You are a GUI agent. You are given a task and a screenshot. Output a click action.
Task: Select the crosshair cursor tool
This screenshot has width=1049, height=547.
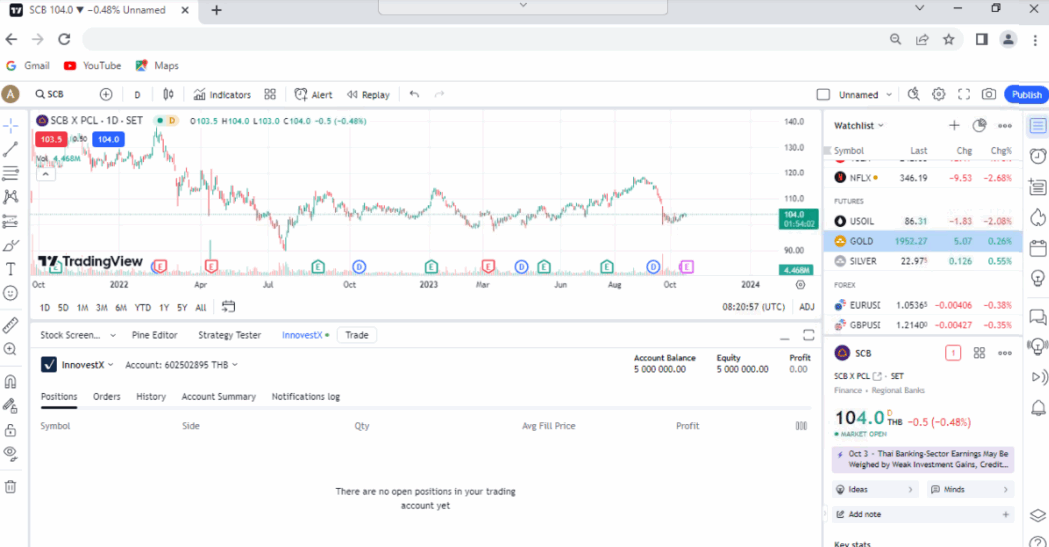pyautogui.click(x=10, y=126)
